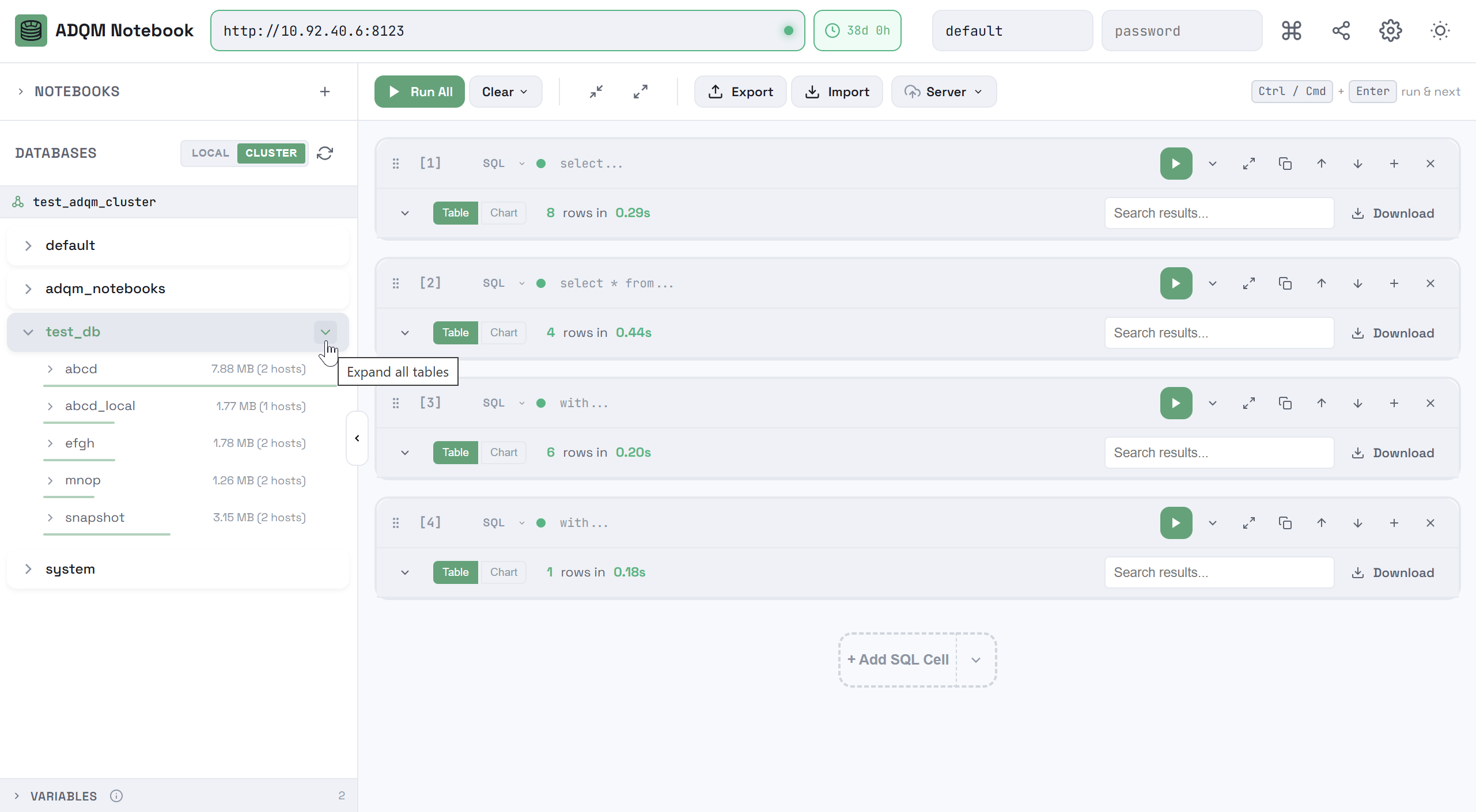Expand the adqm_notebooks database
1476x812 pixels.
tap(28, 289)
